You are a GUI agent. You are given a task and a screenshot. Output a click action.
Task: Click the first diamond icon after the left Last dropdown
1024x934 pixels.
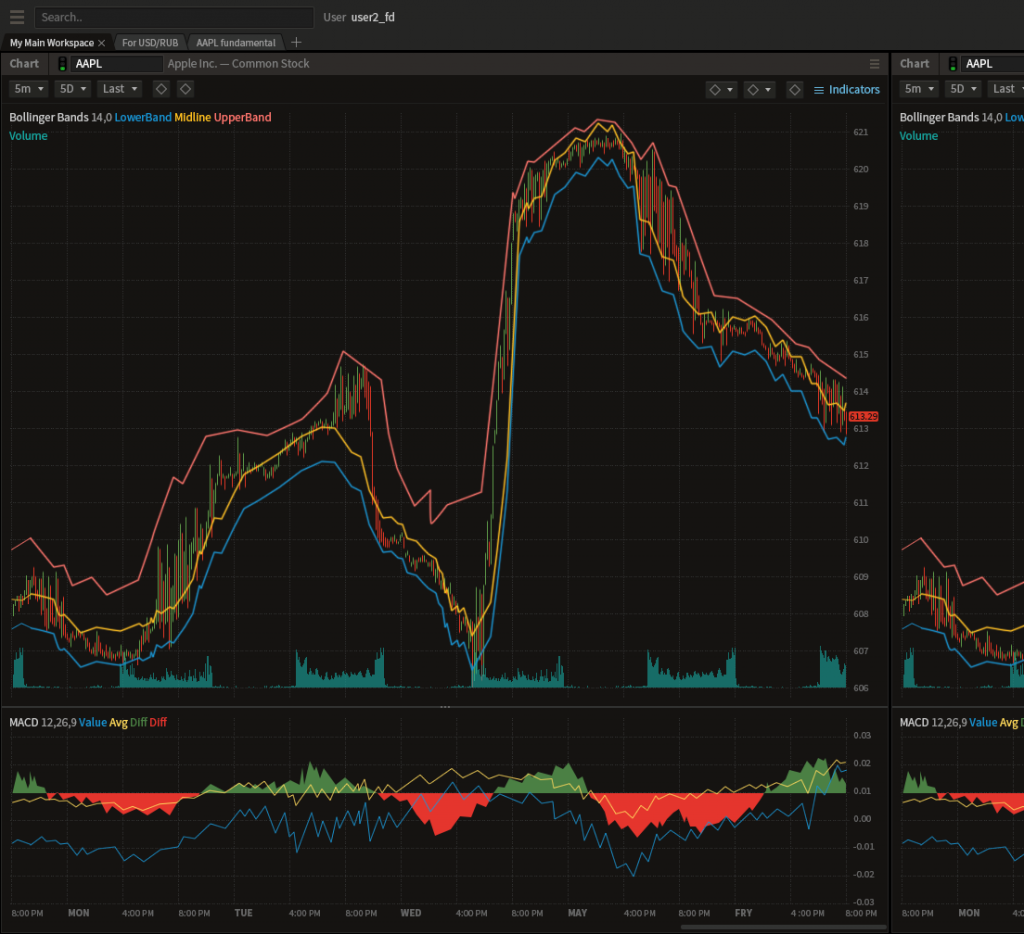(161, 89)
